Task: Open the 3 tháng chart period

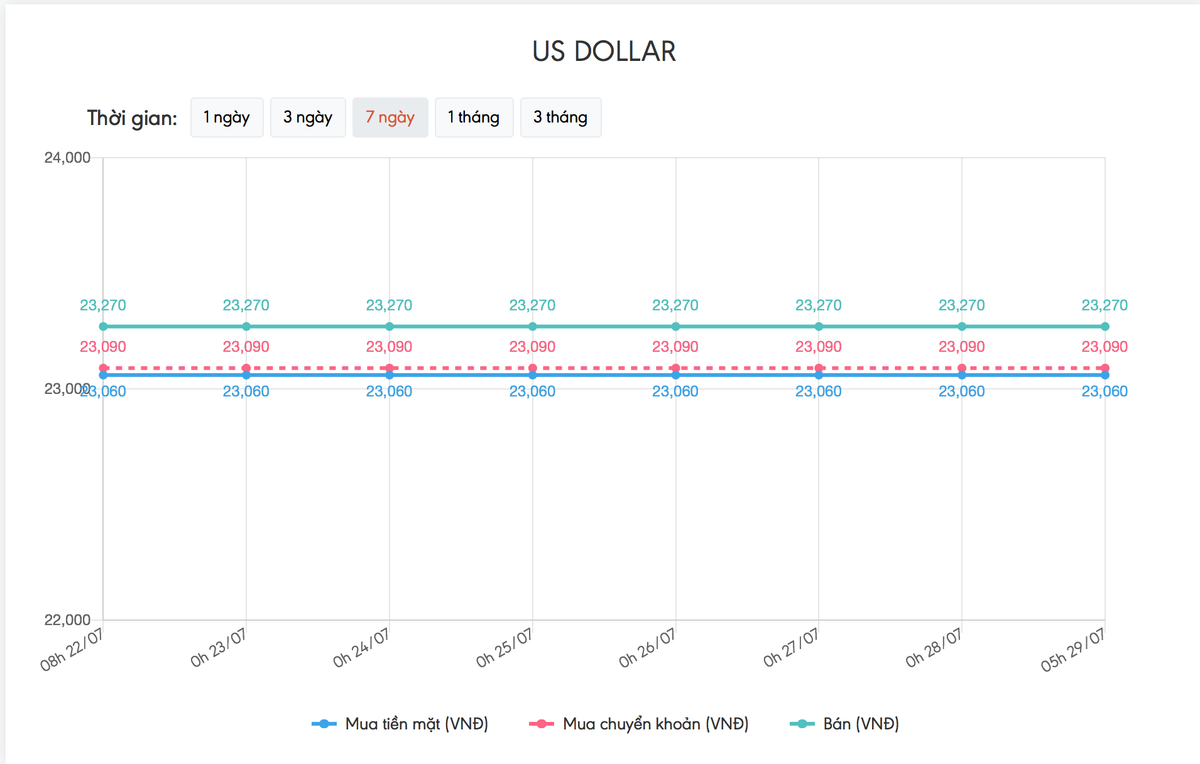Action: (x=560, y=118)
